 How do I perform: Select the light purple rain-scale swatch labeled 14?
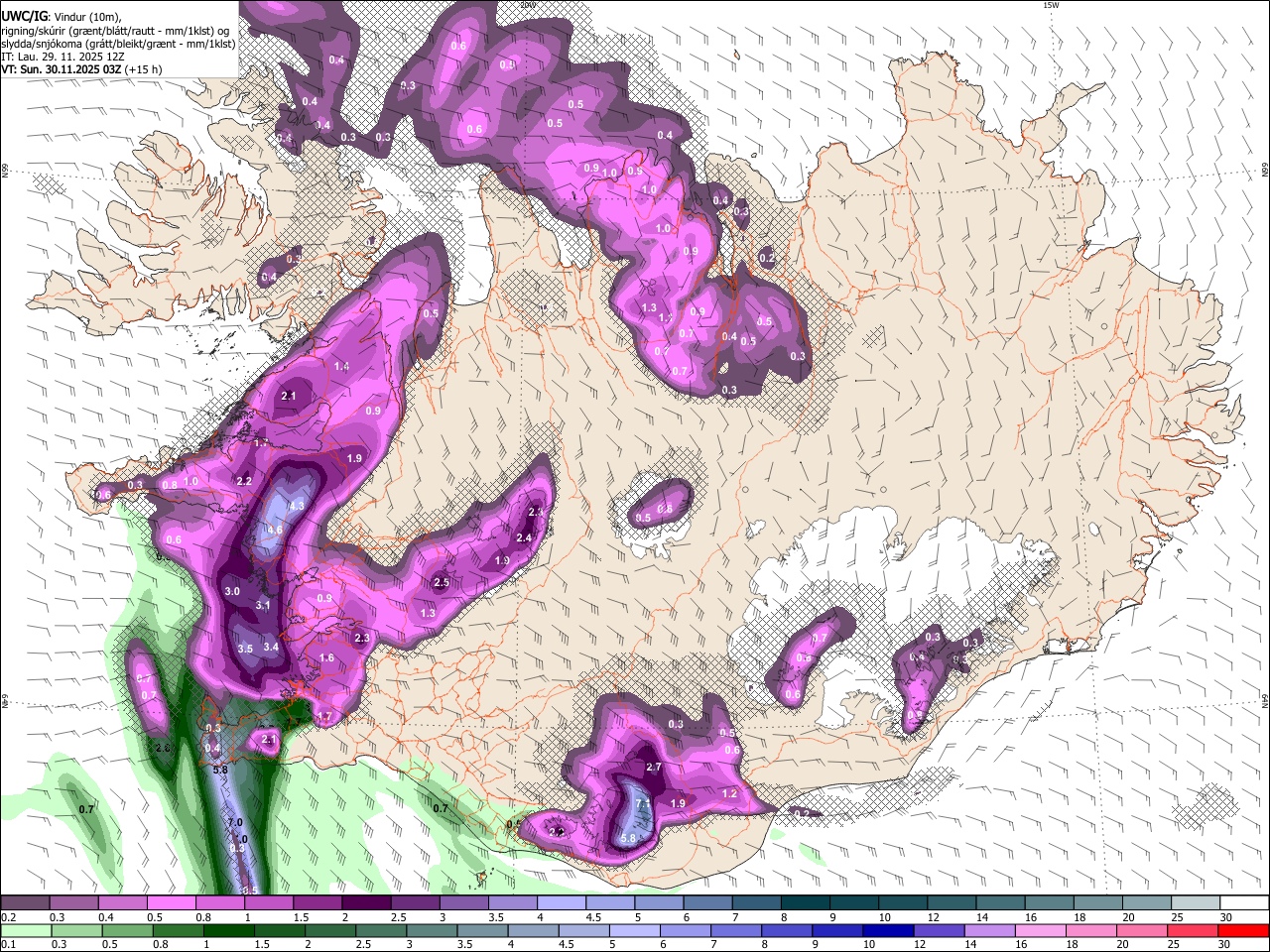pos(990,930)
